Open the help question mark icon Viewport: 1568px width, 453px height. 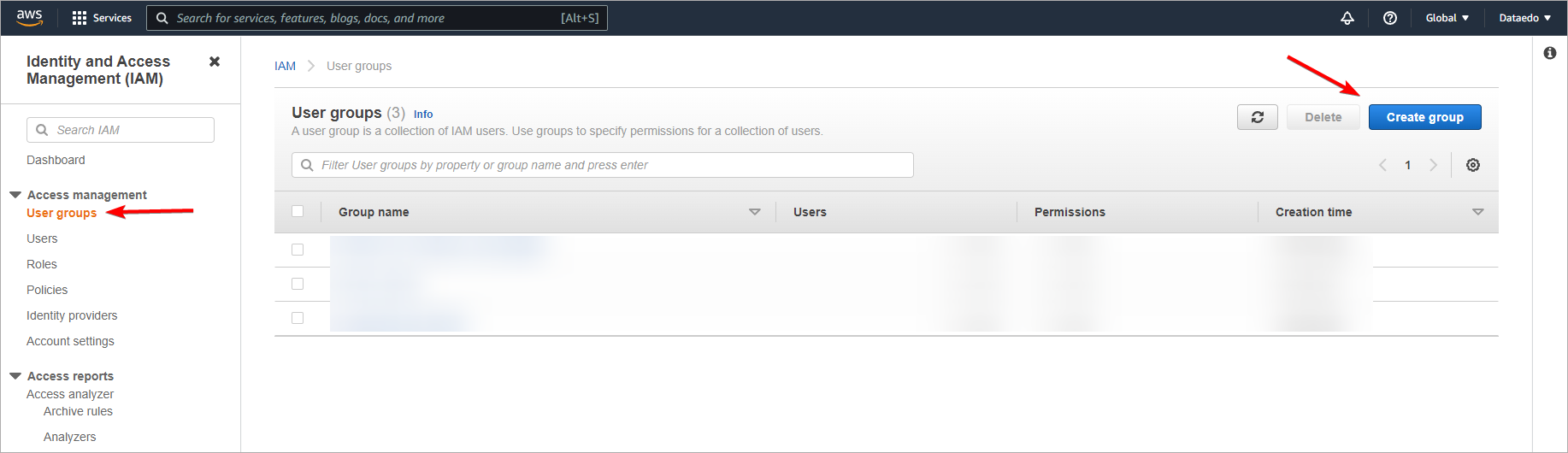tap(1390, 18)
